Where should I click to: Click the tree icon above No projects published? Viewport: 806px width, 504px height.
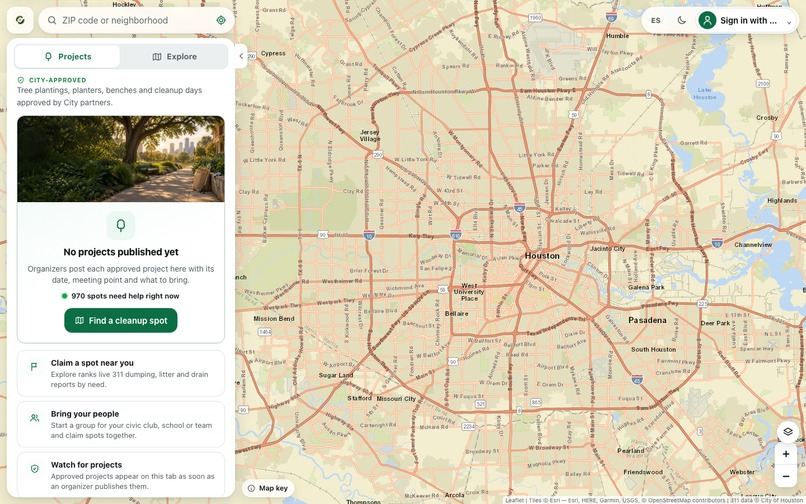tap(121, 225)
